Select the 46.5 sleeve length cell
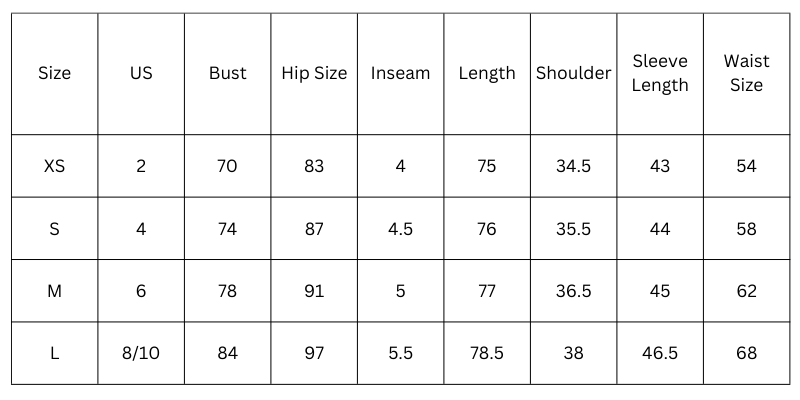Viewport: 800px width, 400px height. click(x=660, y=353)
